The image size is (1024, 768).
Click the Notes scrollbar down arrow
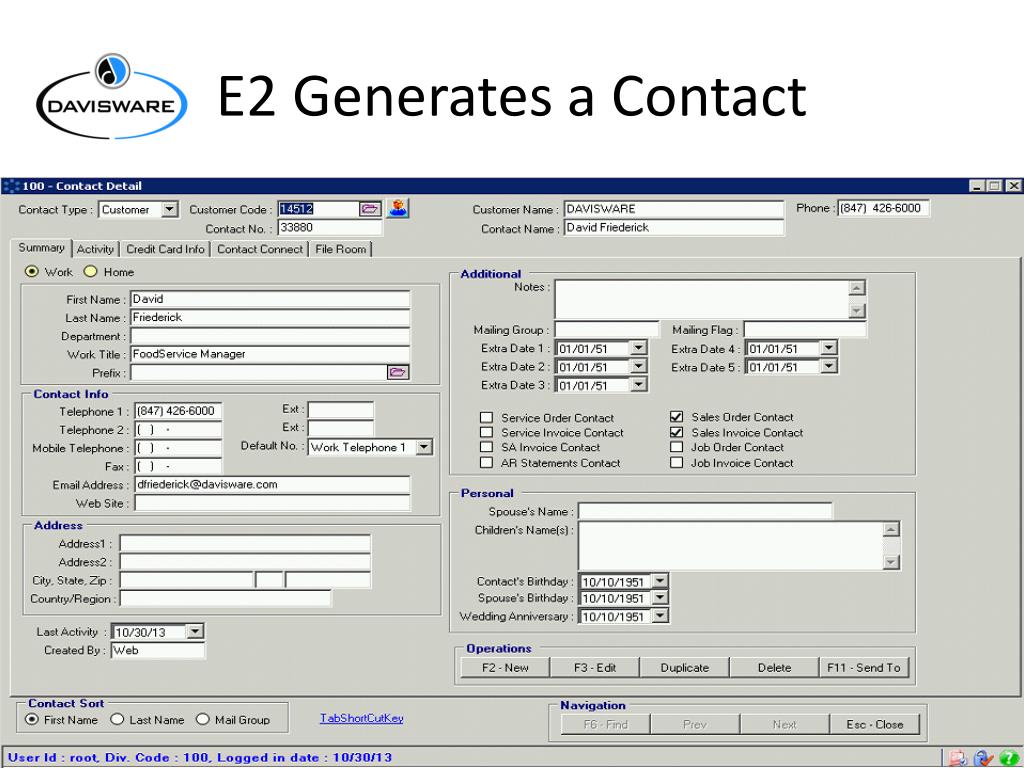(857, 311)
